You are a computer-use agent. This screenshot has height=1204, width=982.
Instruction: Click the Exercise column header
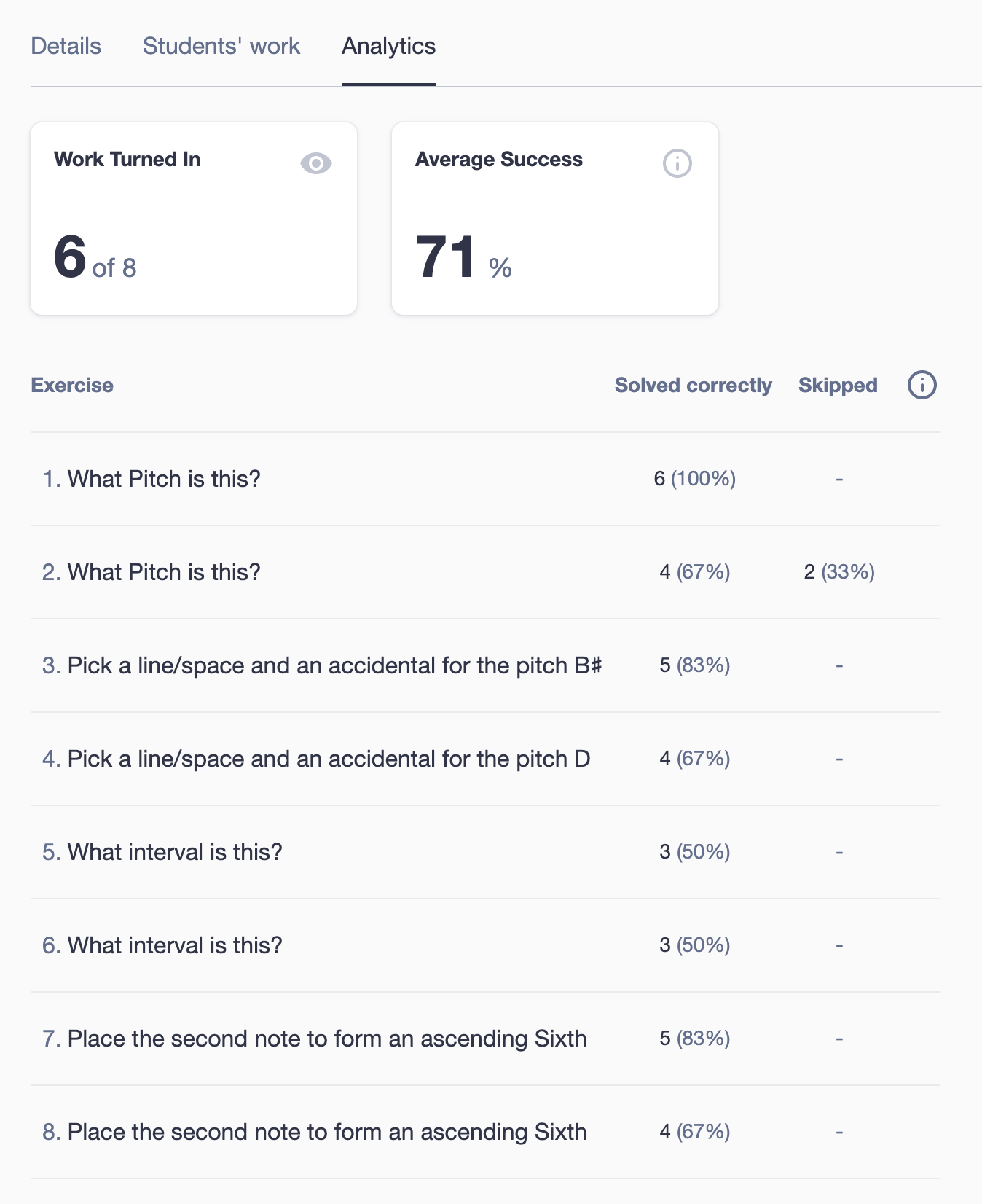[72, 385]
